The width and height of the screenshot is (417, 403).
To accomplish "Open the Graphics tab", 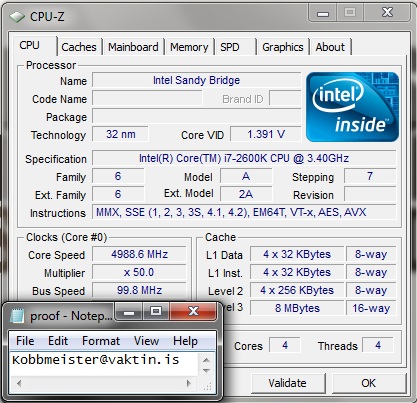I will (283, 47).
